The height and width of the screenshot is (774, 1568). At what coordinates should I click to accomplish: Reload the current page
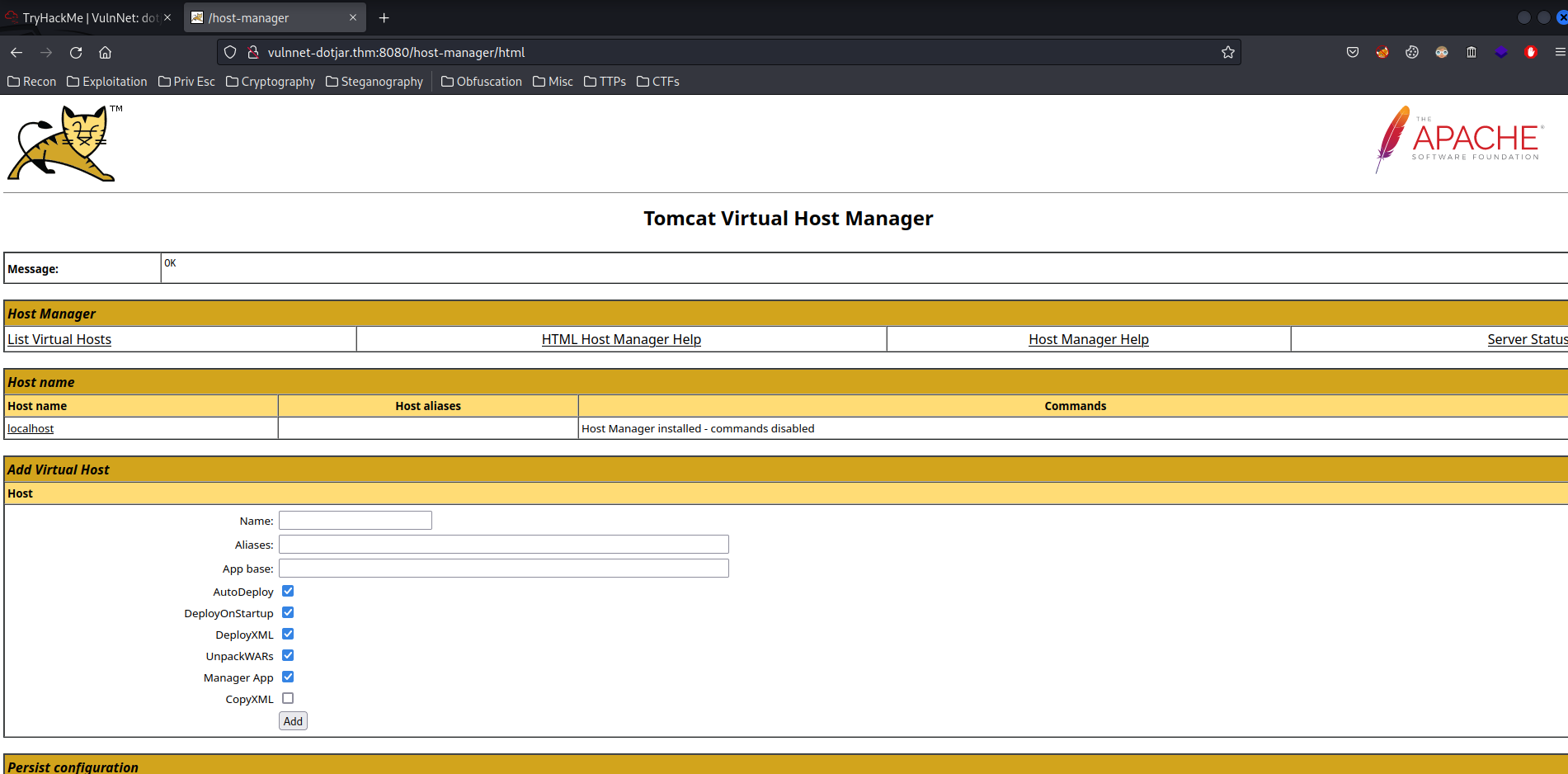coord(76,53)
